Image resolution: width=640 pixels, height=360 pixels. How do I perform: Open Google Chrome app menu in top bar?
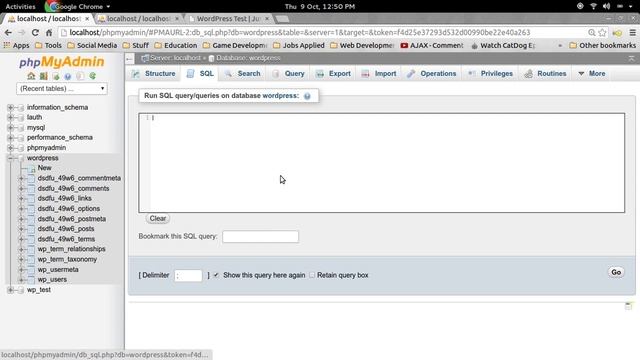pos(78,7)
